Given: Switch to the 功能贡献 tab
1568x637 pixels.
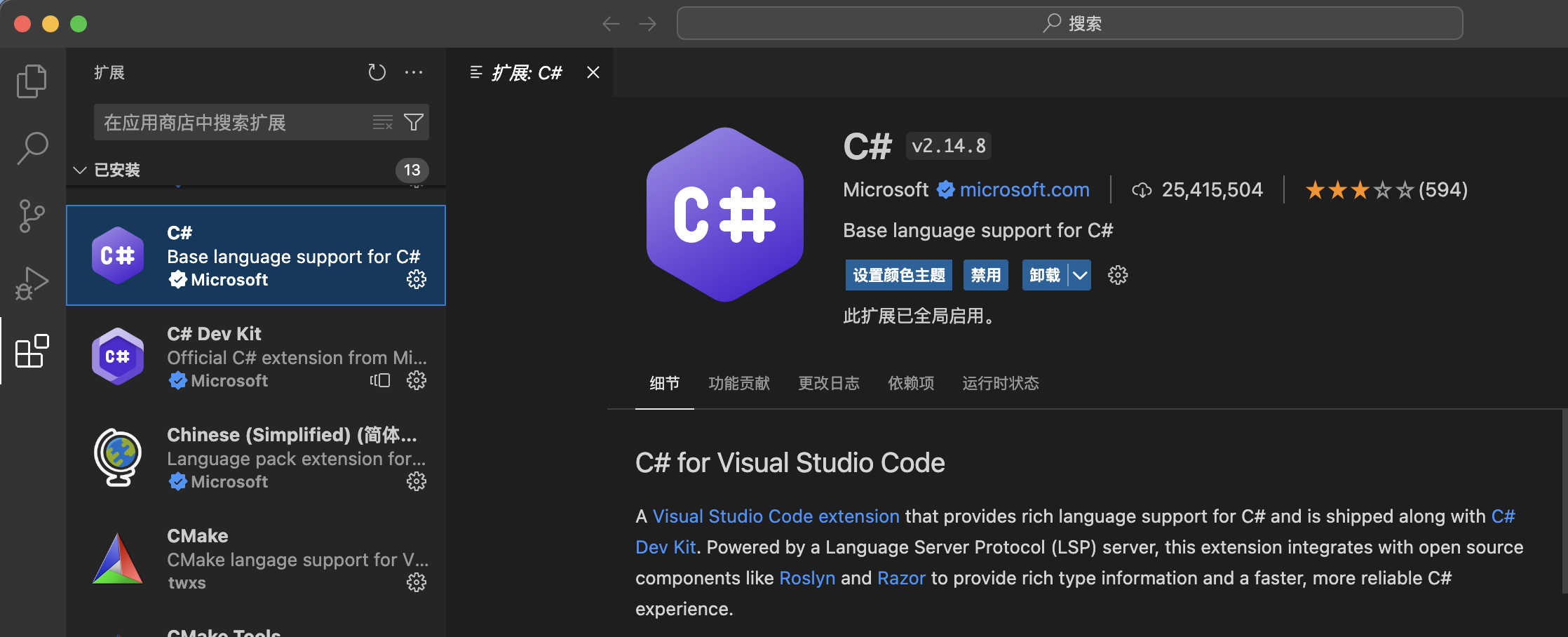Looking at the screenshot, I should coord(739,383).
